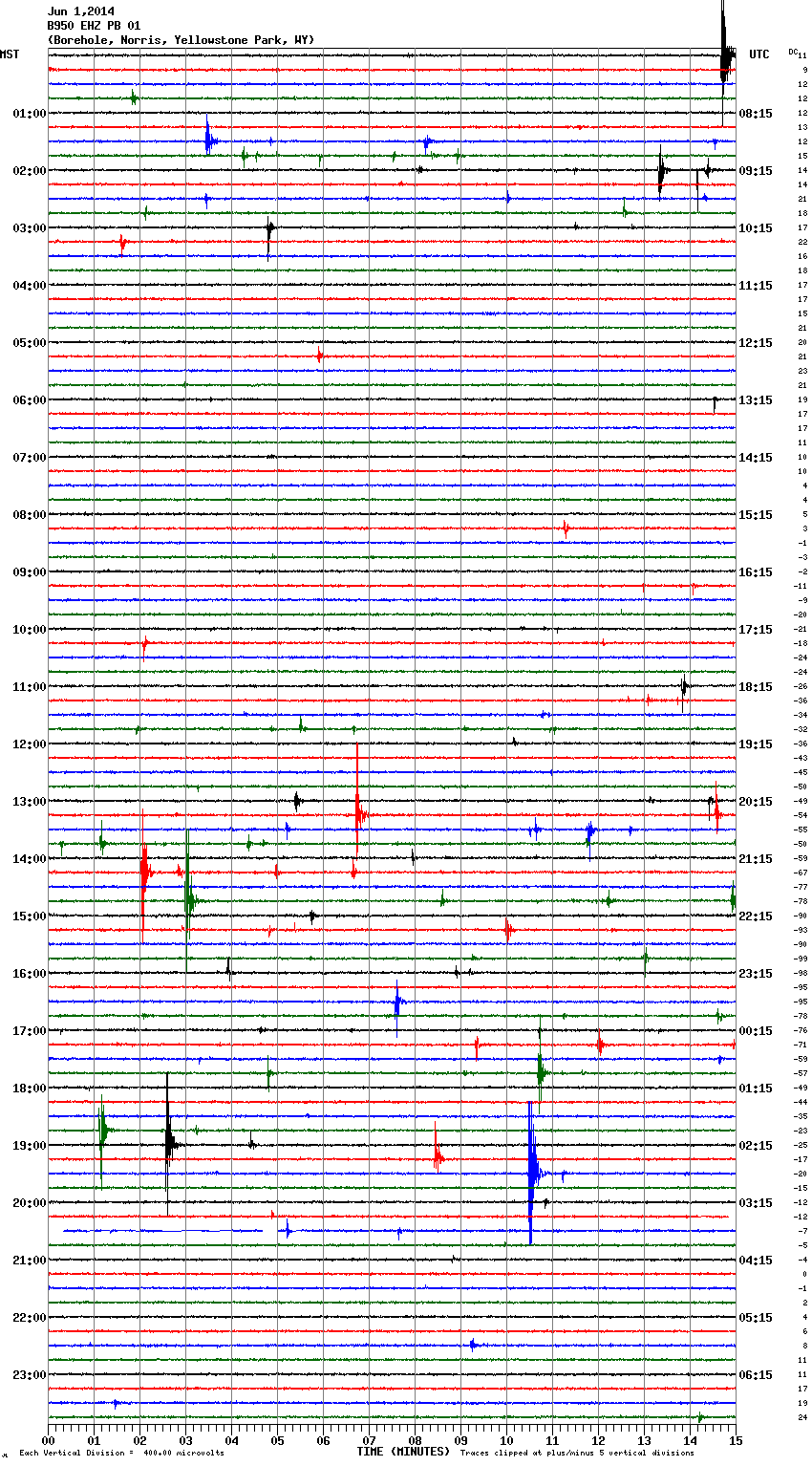Click the 'TIME (MINUTES)' axis title
This screenshot has height=1466, width=812.
tap(403, 1452)
